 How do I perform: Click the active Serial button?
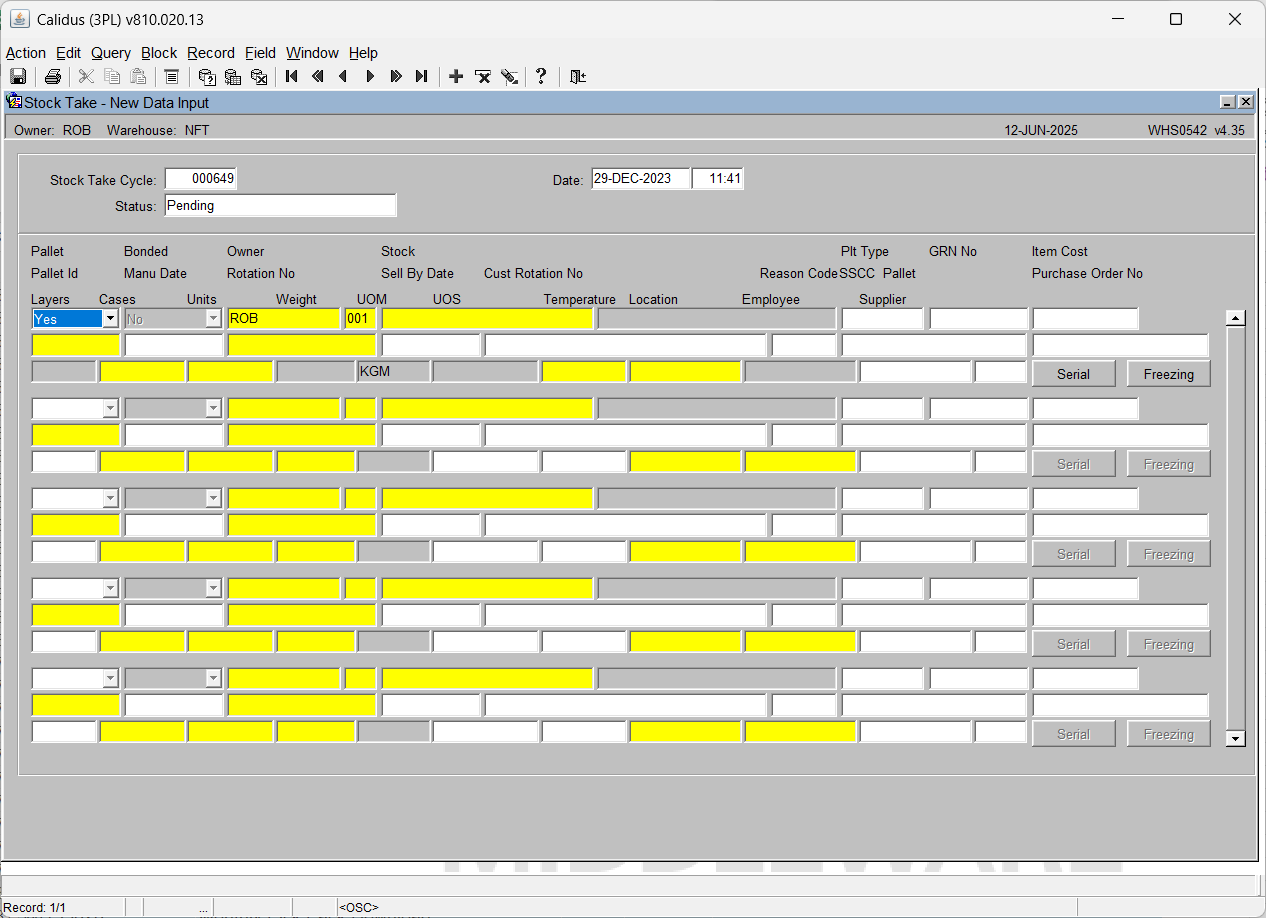pos(1073,374)
